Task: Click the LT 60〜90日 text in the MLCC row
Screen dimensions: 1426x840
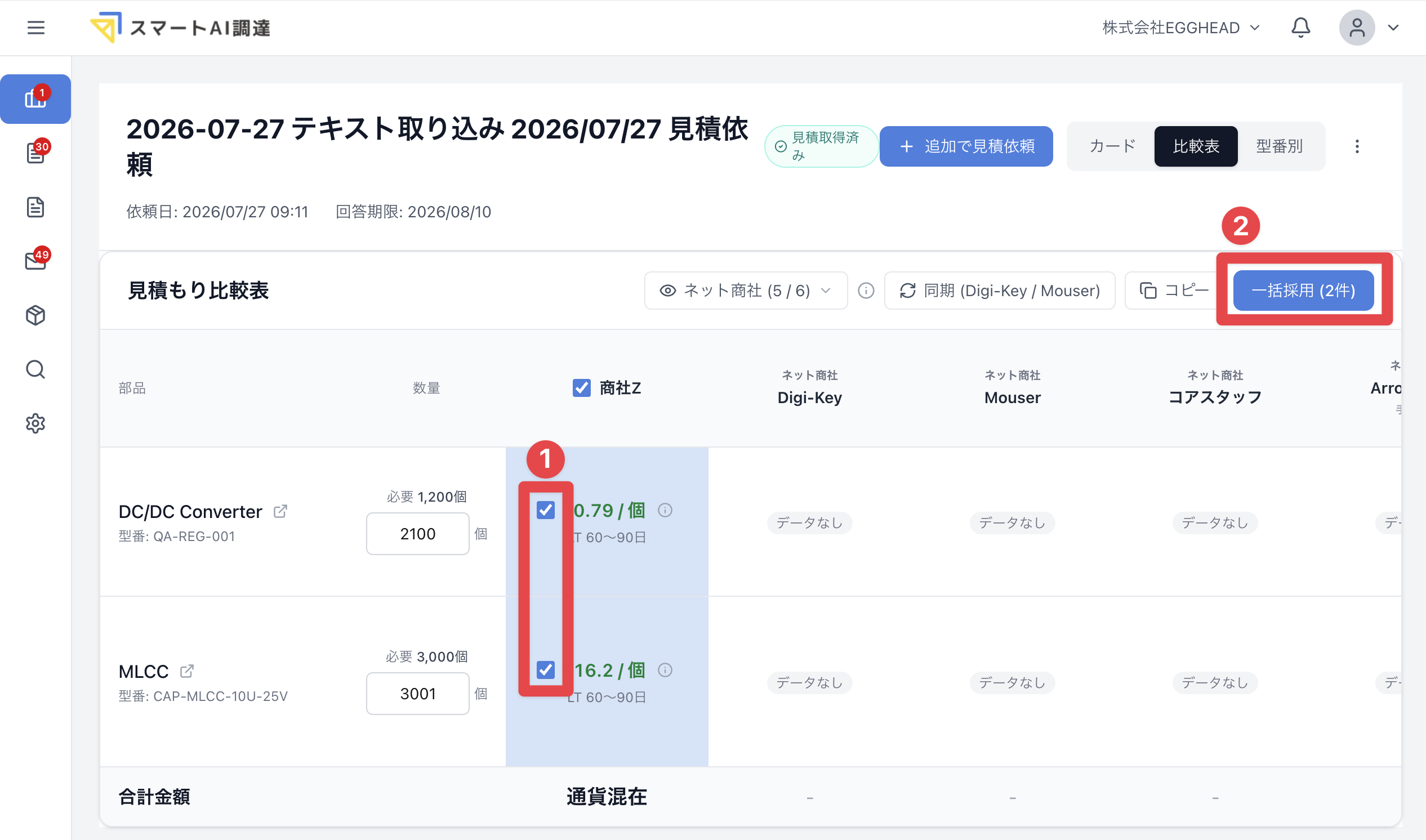Action: (x=607, y=697)
